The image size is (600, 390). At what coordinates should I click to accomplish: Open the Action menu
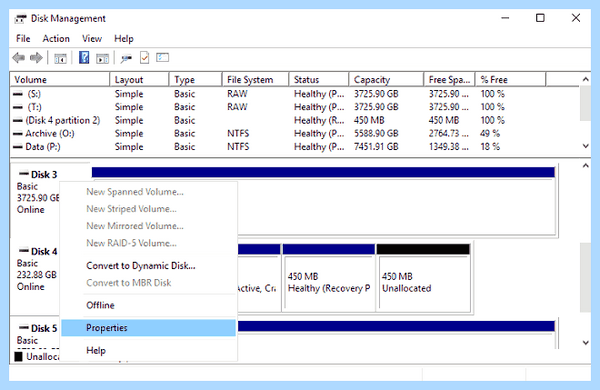(56, 39)
